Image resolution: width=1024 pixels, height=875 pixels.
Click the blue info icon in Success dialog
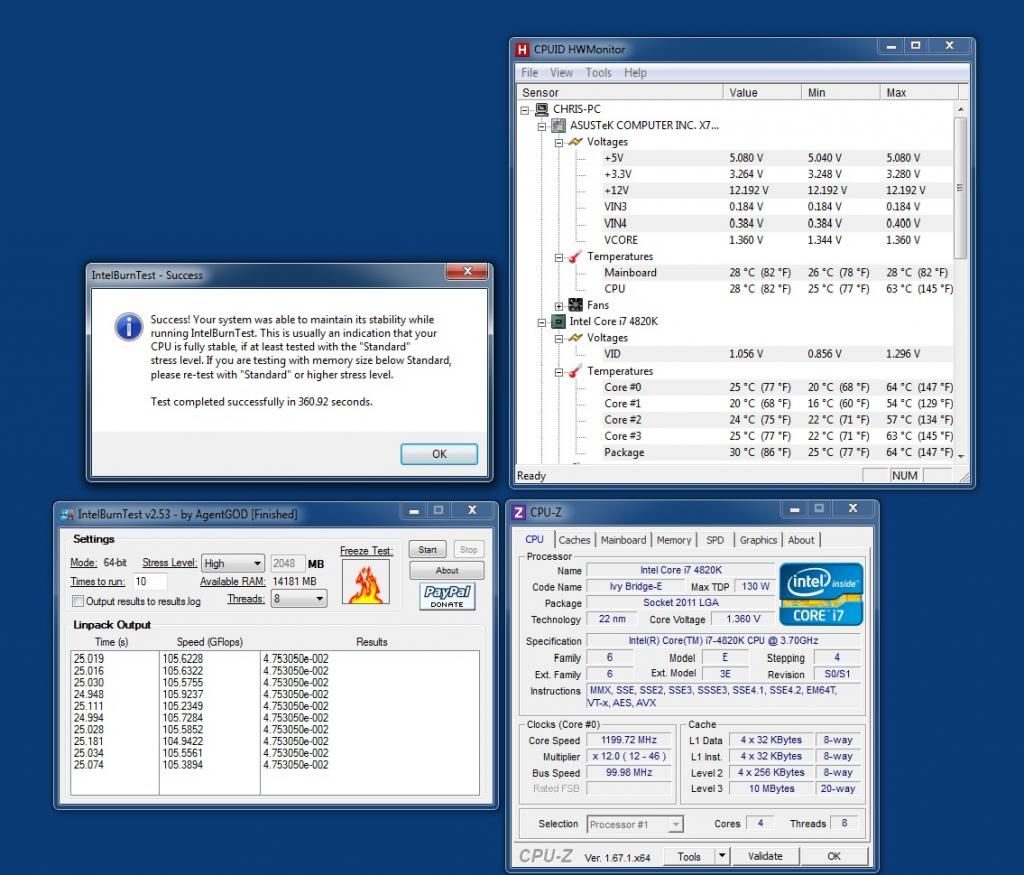[128, 326]
